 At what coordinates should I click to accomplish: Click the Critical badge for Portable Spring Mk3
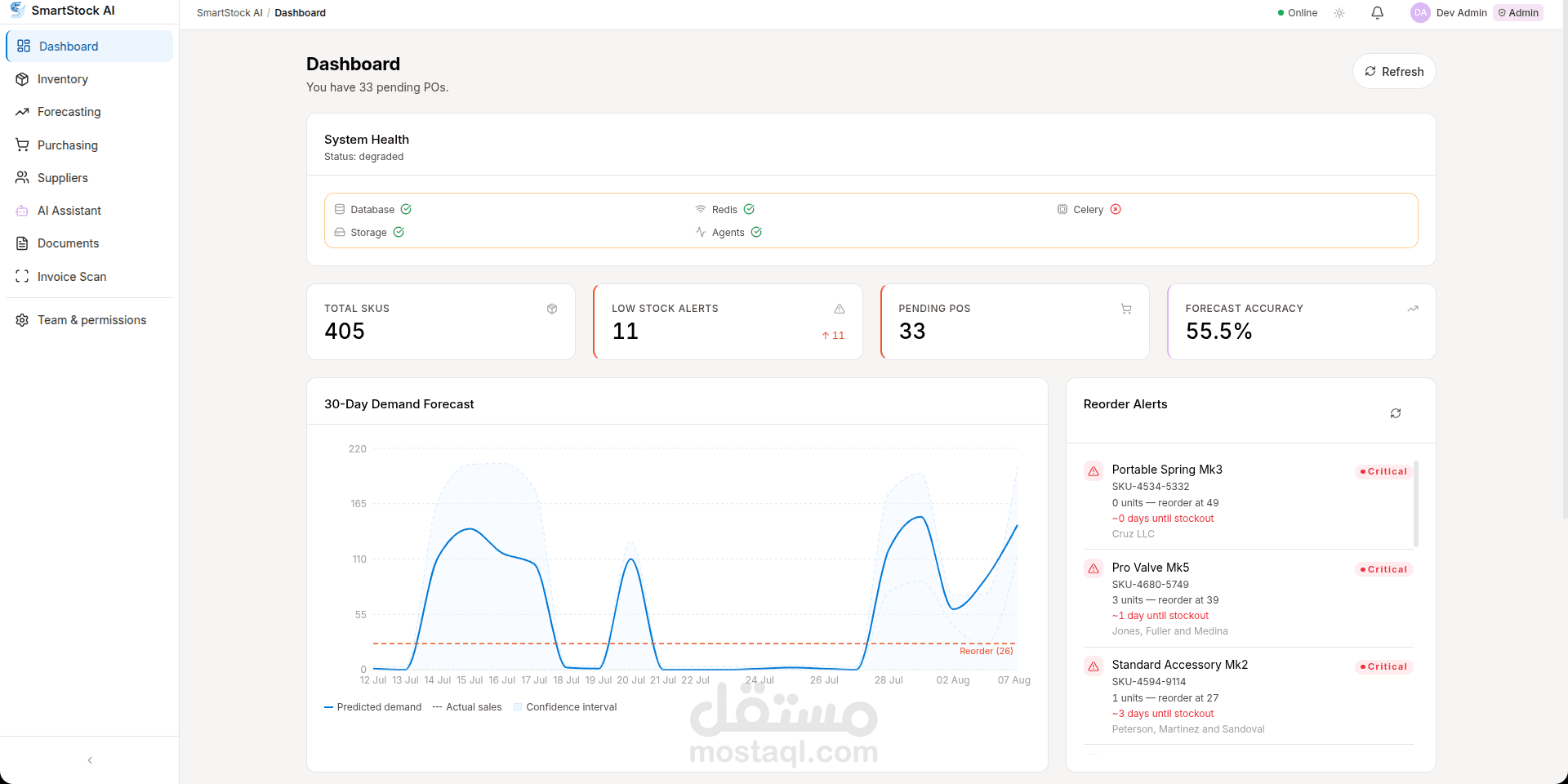pos(1384,472)
